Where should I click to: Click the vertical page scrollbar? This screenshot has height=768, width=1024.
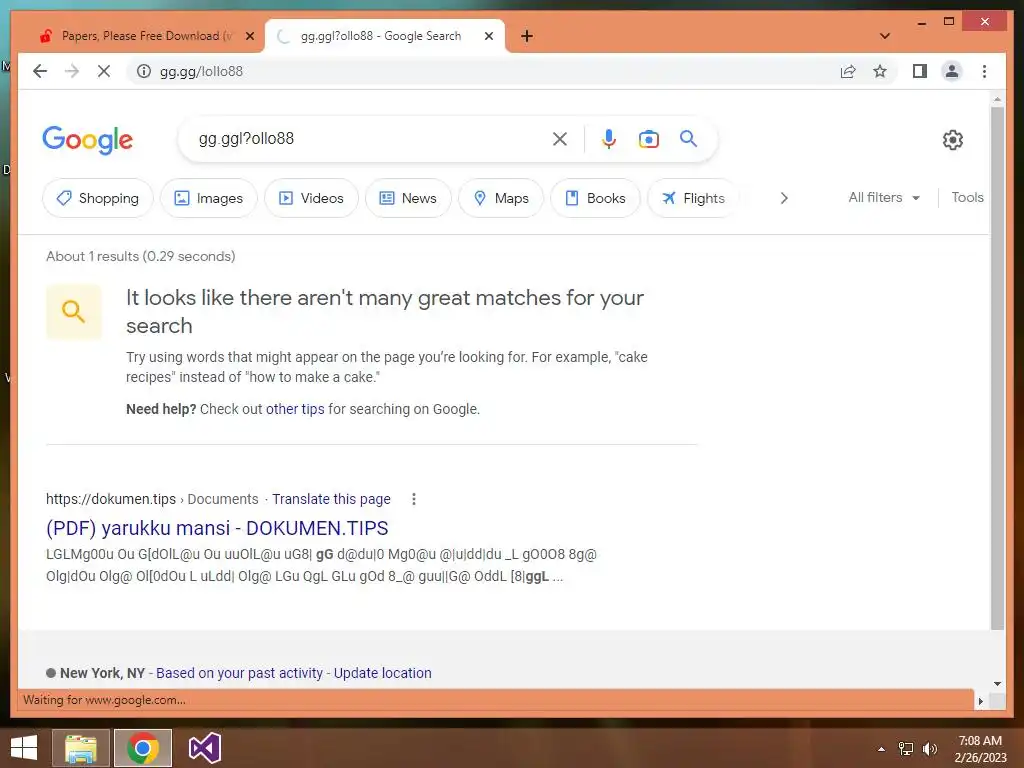997,367
